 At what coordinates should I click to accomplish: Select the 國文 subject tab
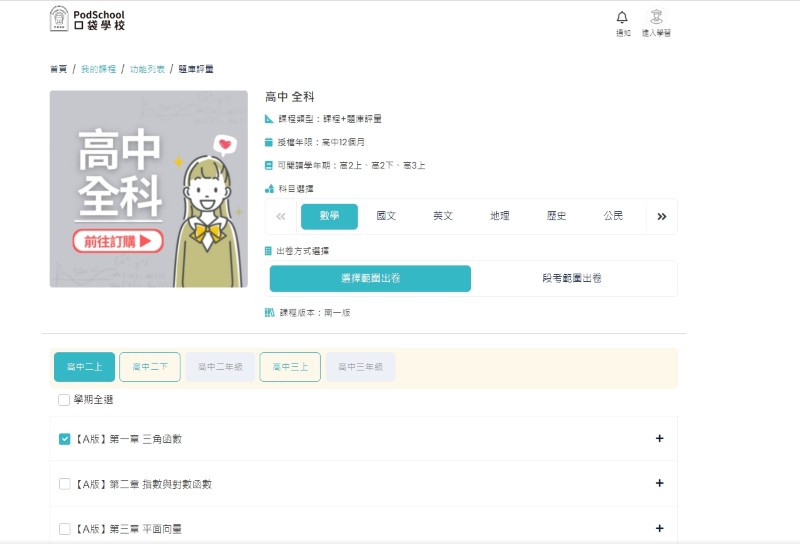click(x=386, y=216)
